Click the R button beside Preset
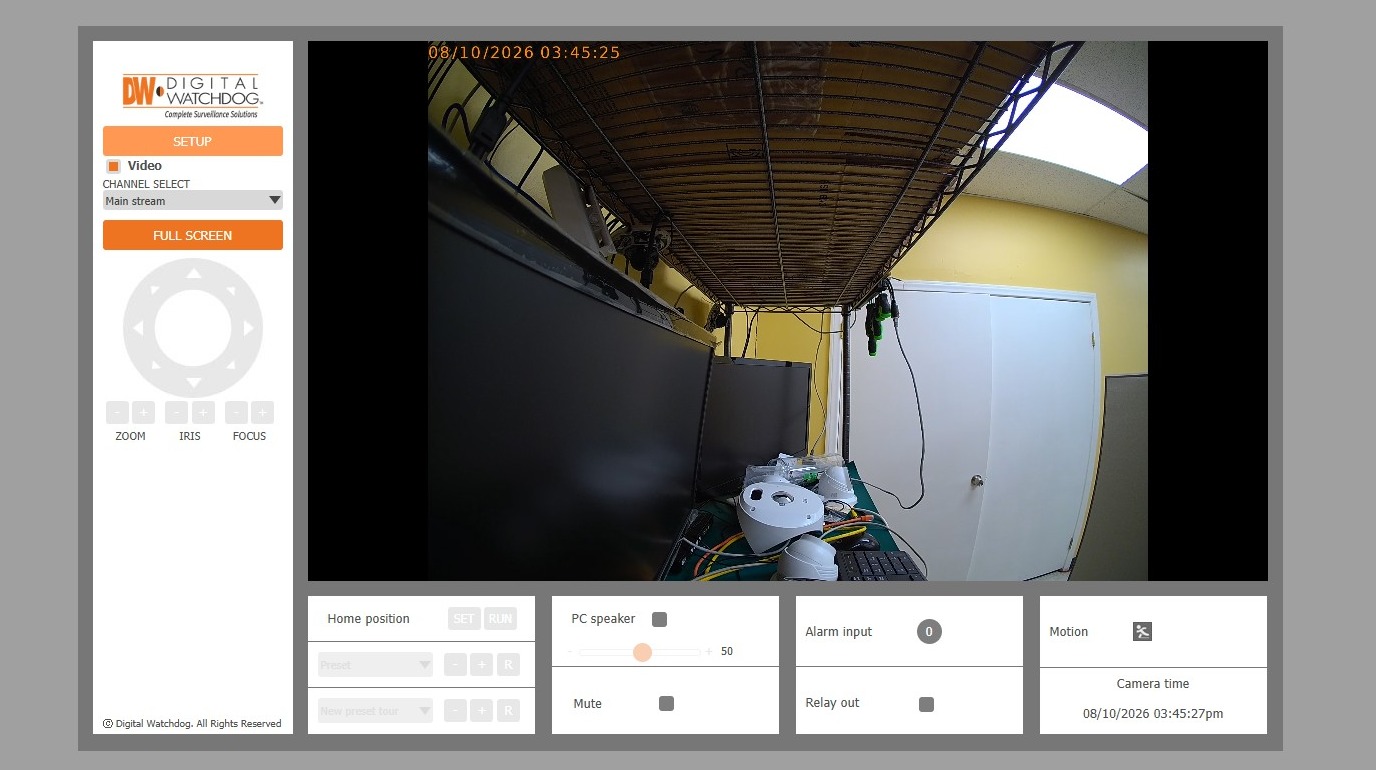Image resolution: width=1376 pixels, height=770 pixels. point(508,665)
